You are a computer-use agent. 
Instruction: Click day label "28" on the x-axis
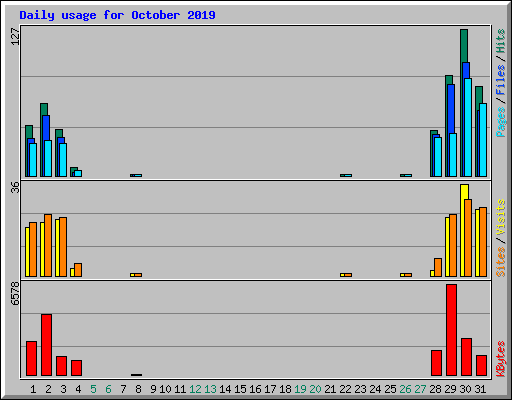(x=435, y=389)
